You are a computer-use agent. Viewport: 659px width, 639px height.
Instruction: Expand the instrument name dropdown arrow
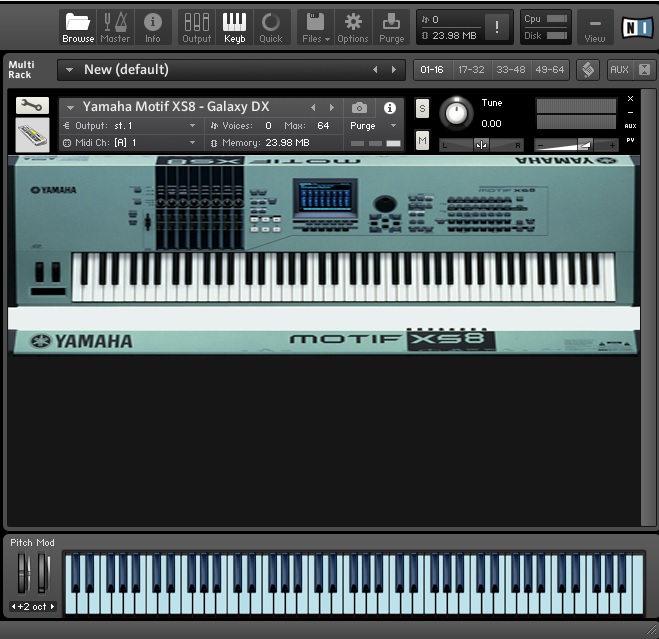click(x=71, y=108)
